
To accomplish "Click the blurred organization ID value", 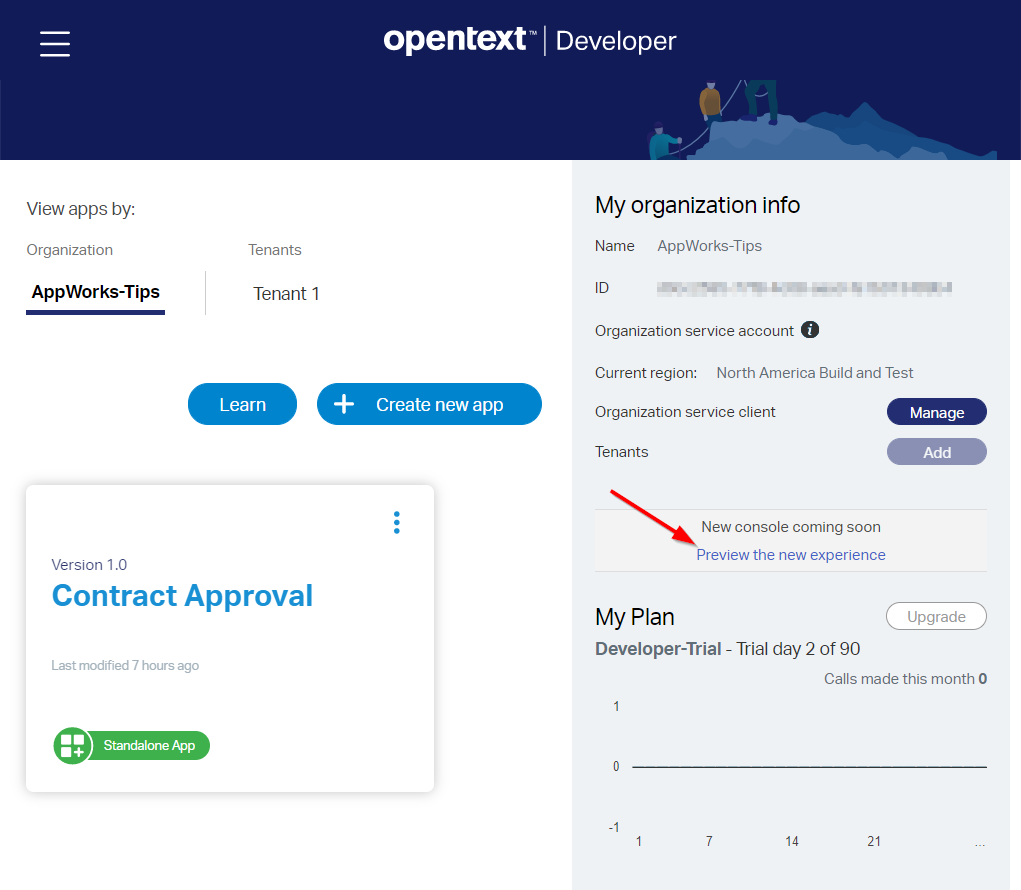I will coord(804,288).
